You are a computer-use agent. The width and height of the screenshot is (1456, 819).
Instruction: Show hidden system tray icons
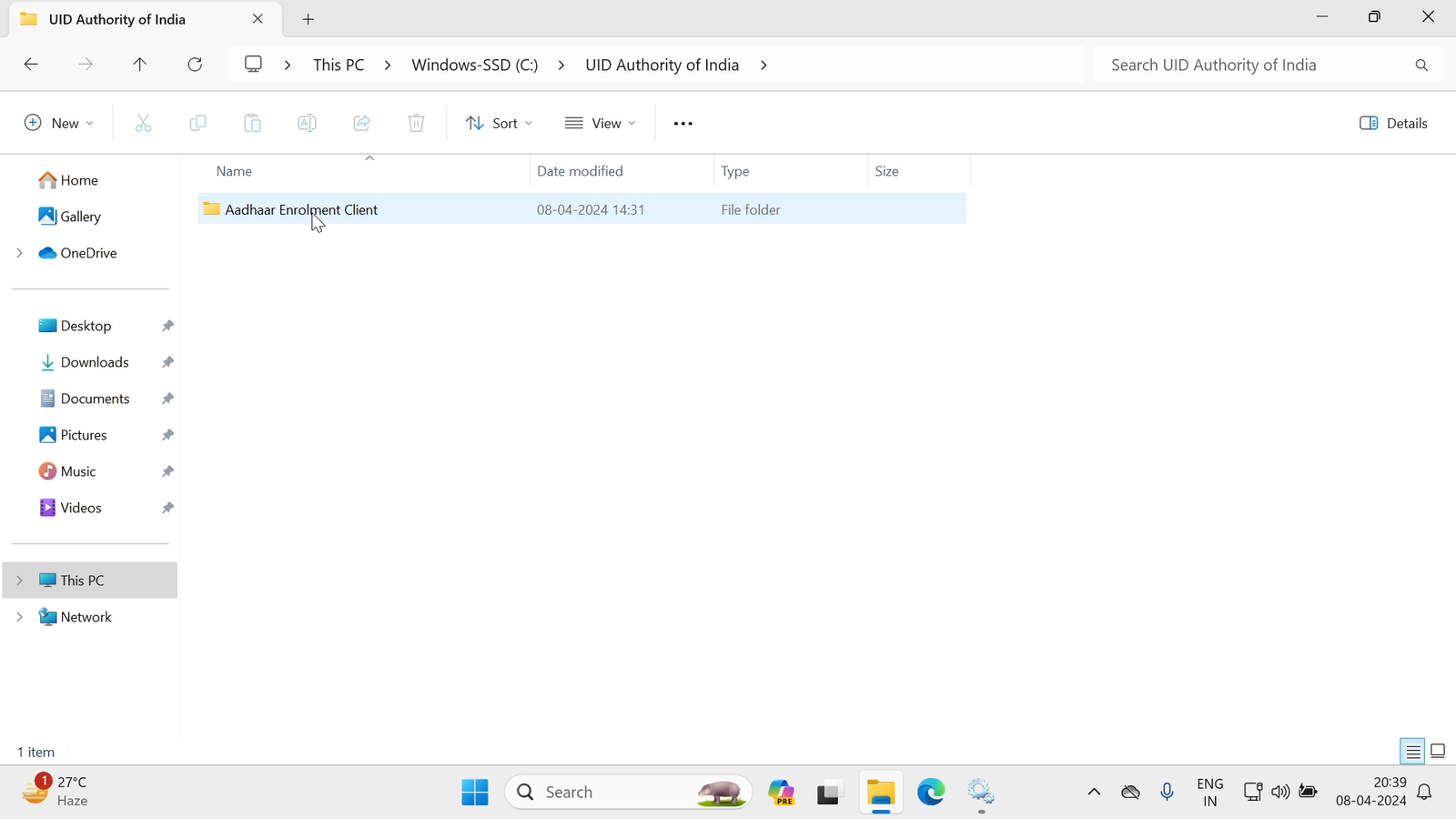point(1094,793)
